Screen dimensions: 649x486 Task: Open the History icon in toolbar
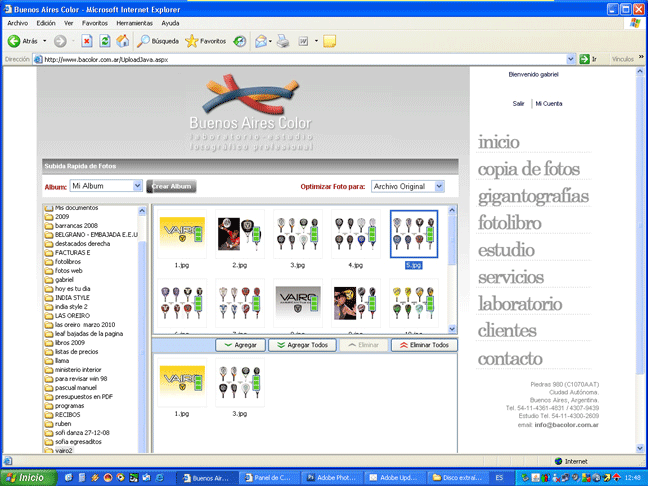pyautogui.click(x=240, y=41)
